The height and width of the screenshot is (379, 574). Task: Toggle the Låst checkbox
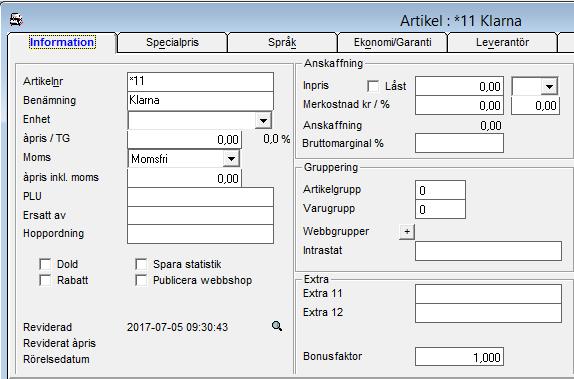click(x=373, y=86)
